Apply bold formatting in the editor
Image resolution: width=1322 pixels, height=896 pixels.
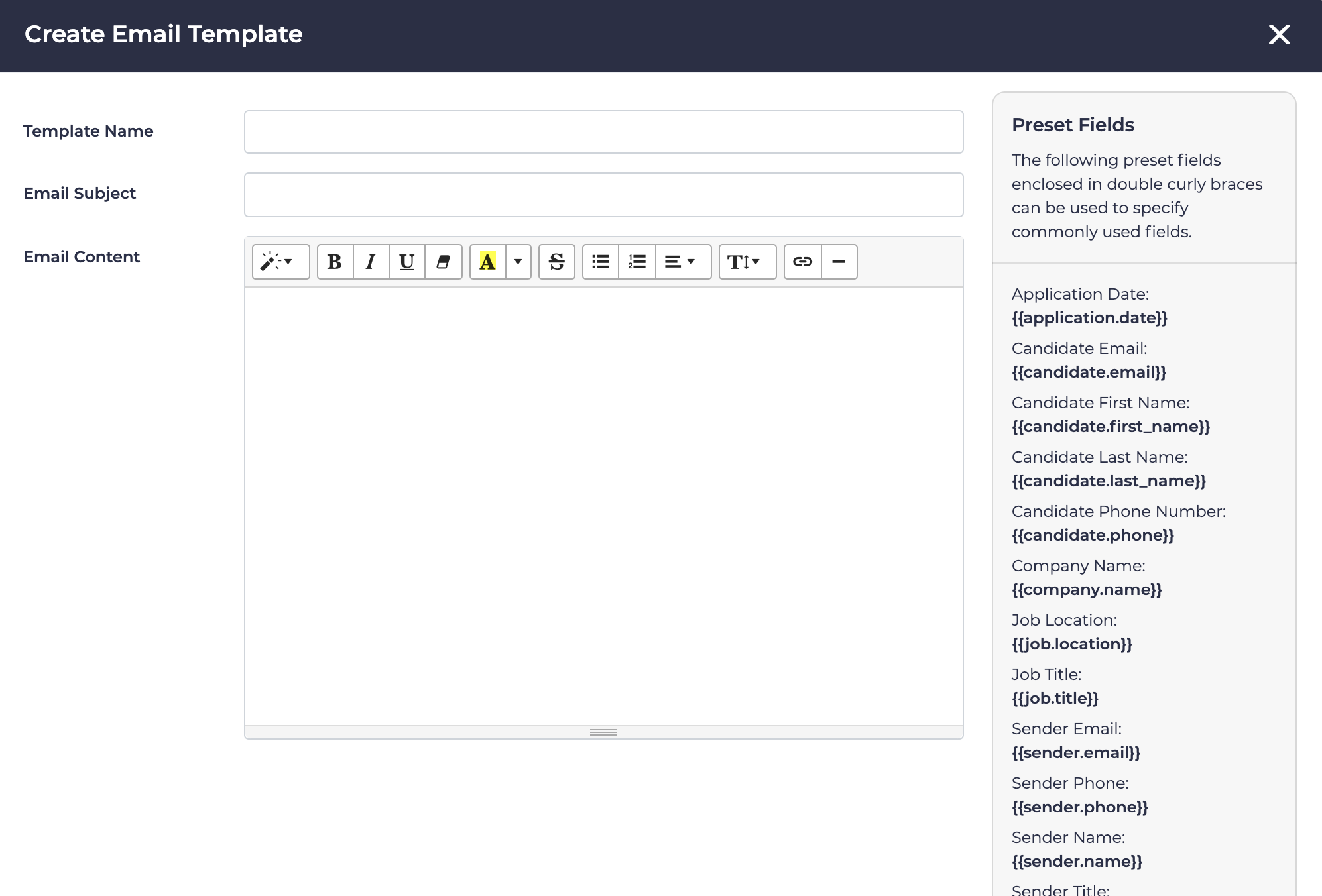(334, 262)
